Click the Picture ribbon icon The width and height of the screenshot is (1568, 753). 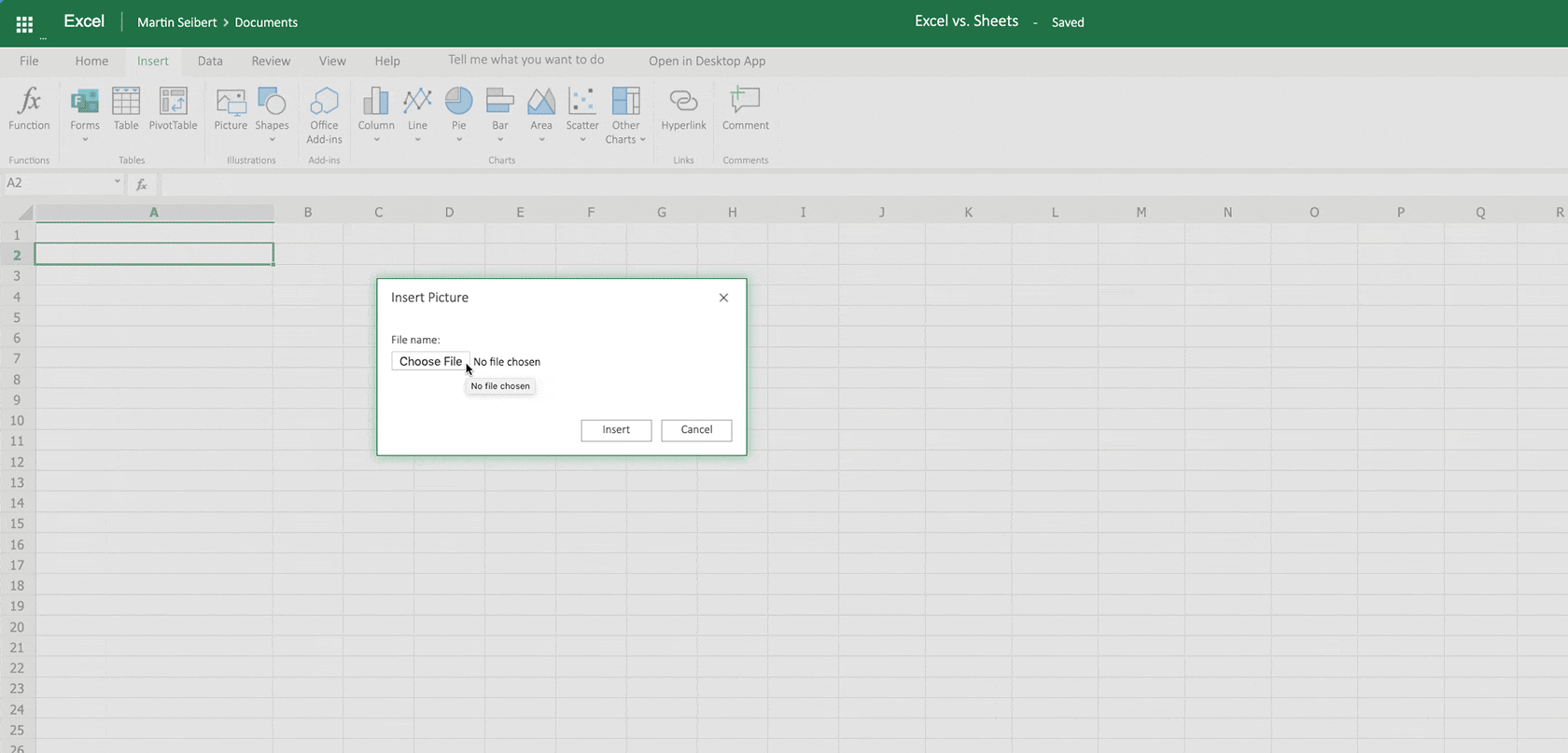click(231, 101)
